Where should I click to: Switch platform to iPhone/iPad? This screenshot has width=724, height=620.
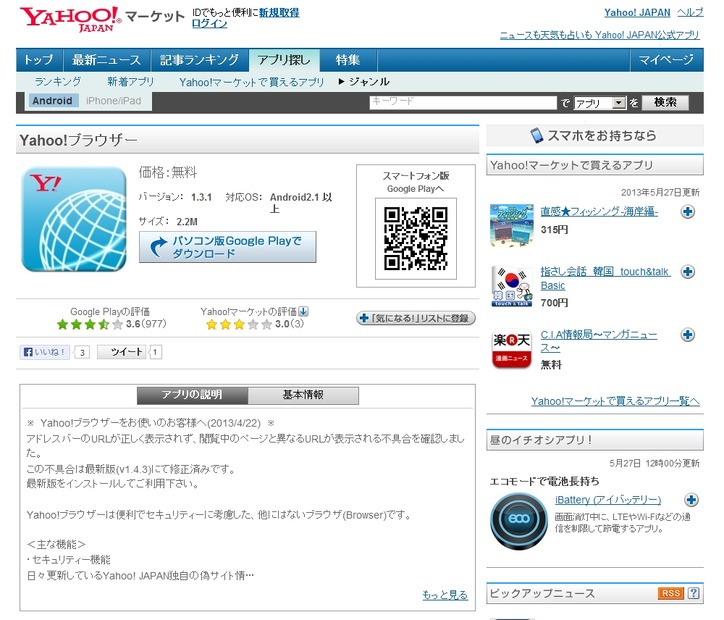(114, 101)
